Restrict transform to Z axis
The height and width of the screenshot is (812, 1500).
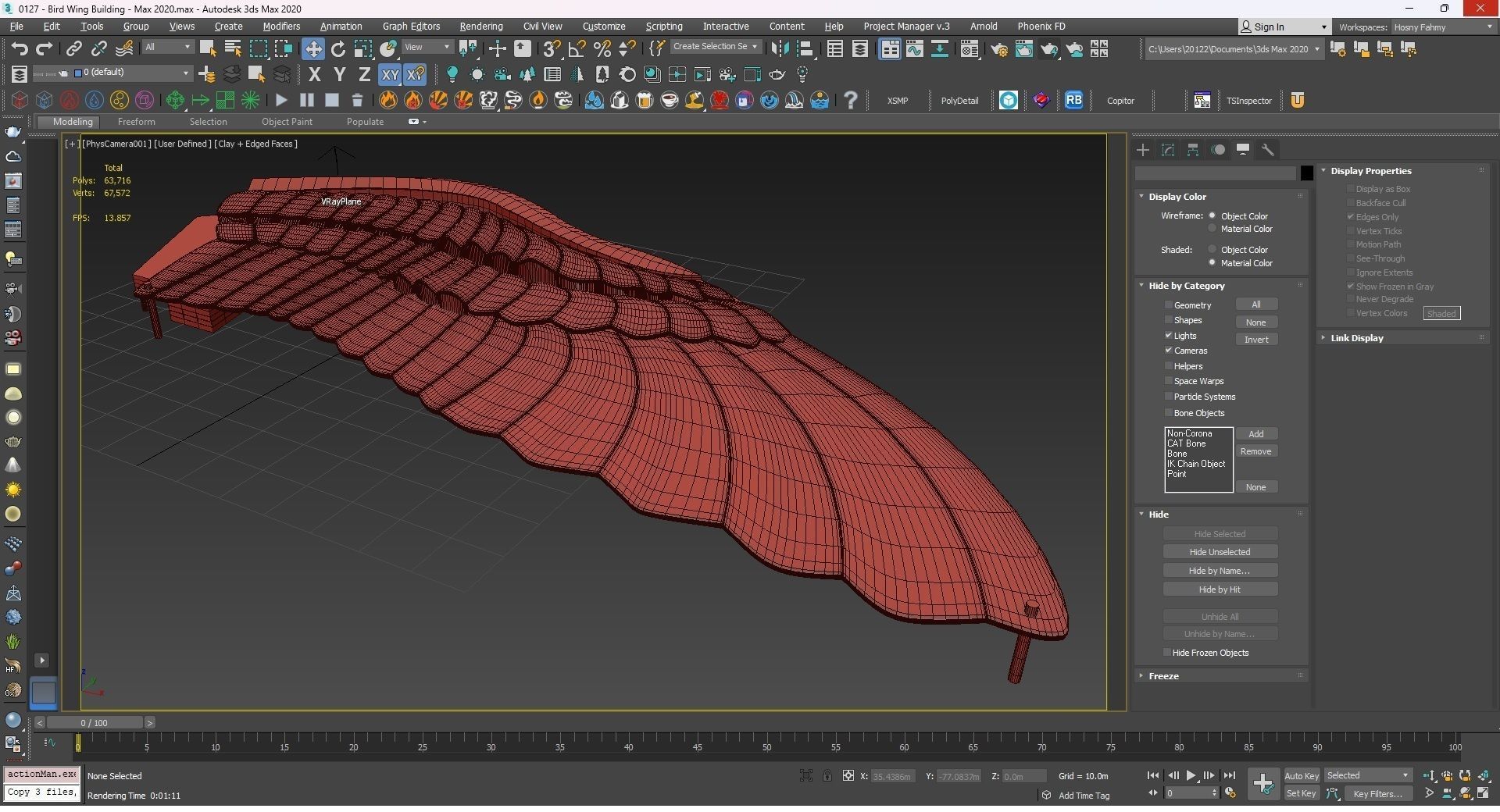tap(364, 74)
